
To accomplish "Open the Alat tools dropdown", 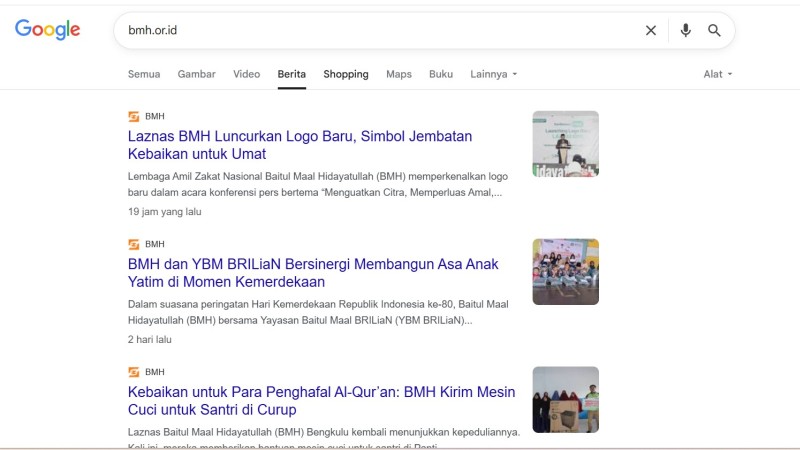I will click(x=717, y=74).
